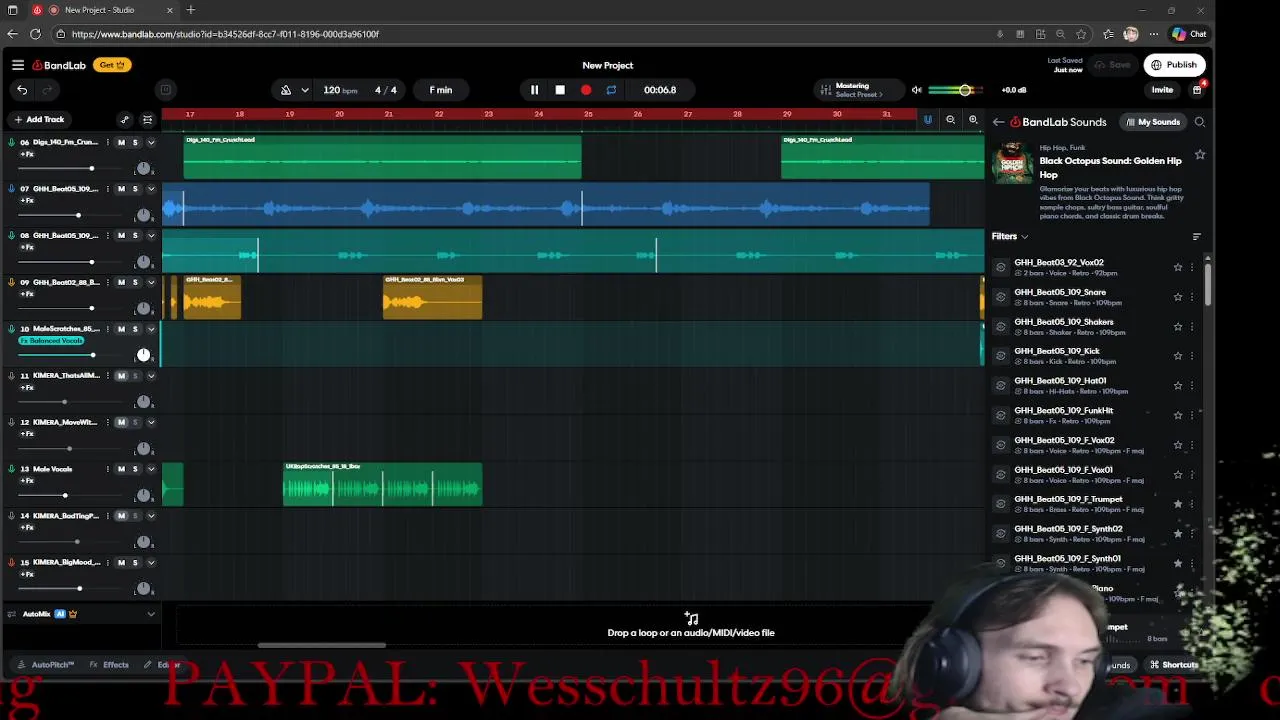Expand the AutoMix section chevron
Viewport: 1280px width, 720px height.
[151, 614]
